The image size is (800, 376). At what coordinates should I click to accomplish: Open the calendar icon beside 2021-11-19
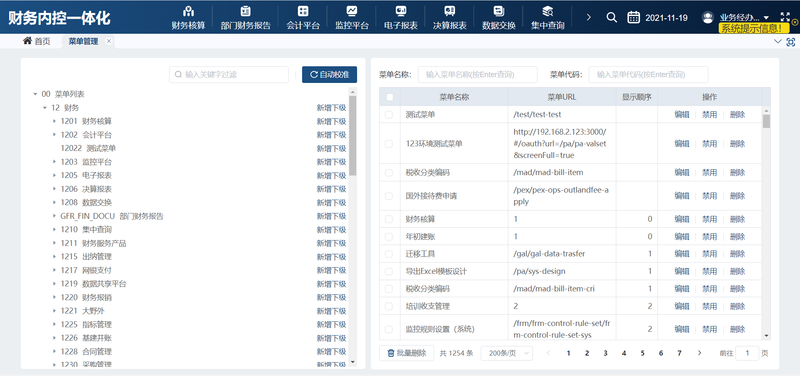[633, 17]
